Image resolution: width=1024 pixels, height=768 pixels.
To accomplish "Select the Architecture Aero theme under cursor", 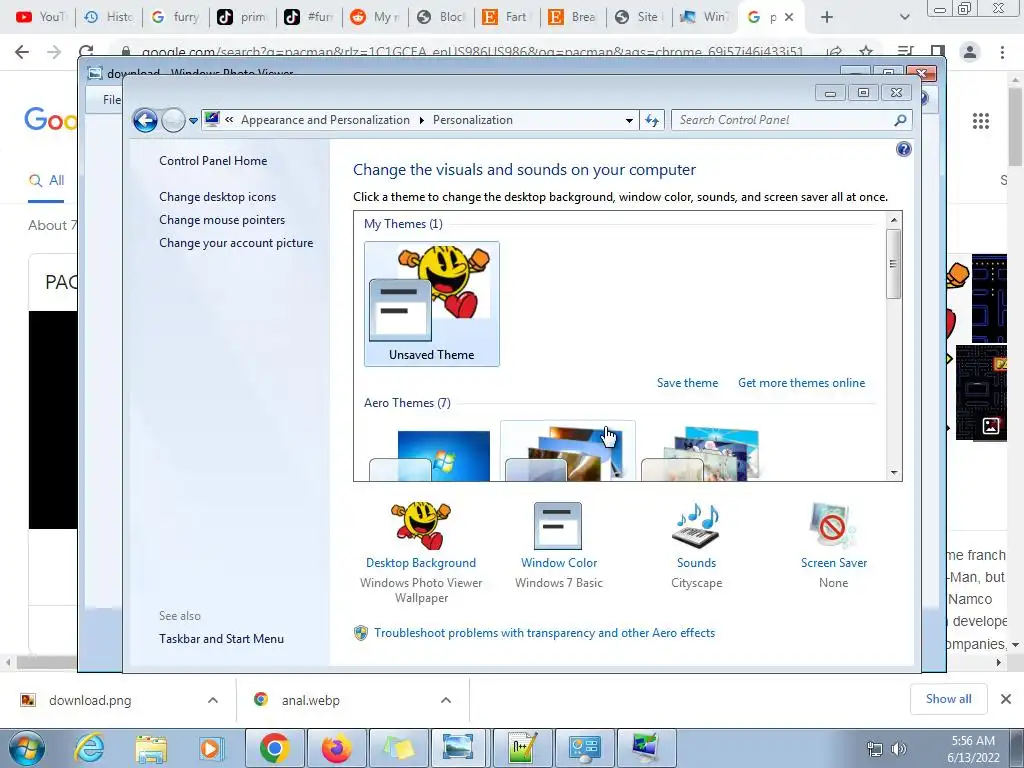I will (x=568, y=452).
